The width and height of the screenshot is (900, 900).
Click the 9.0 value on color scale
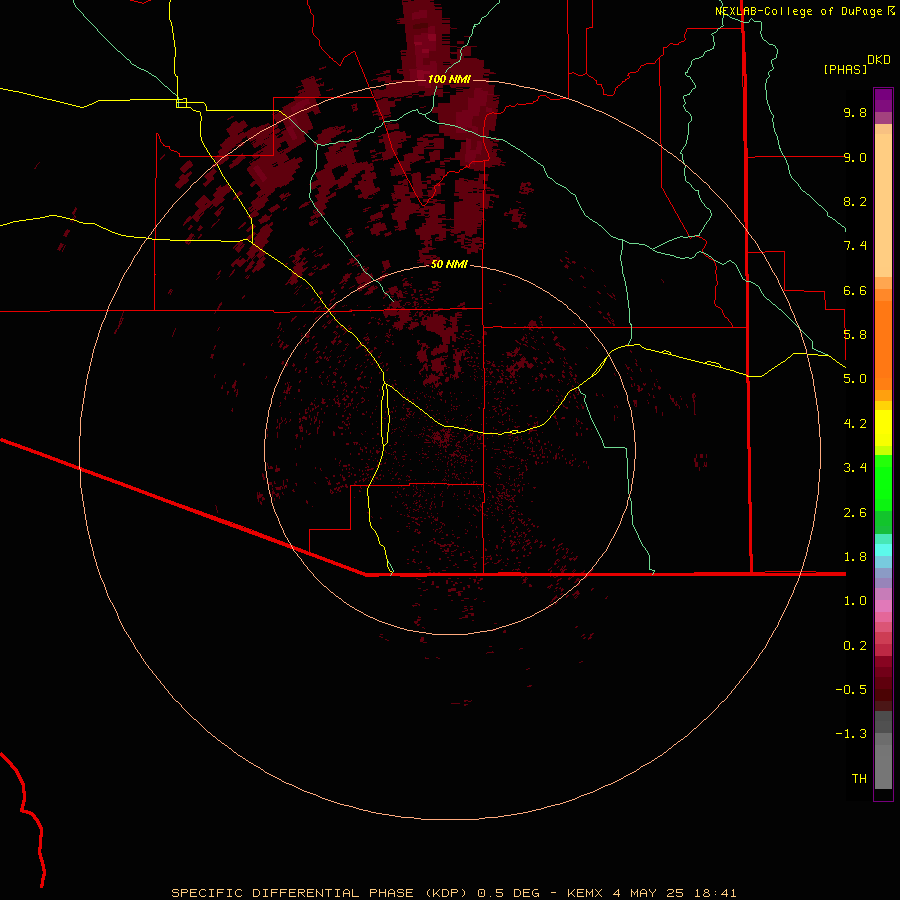click(x=855, y=157)
